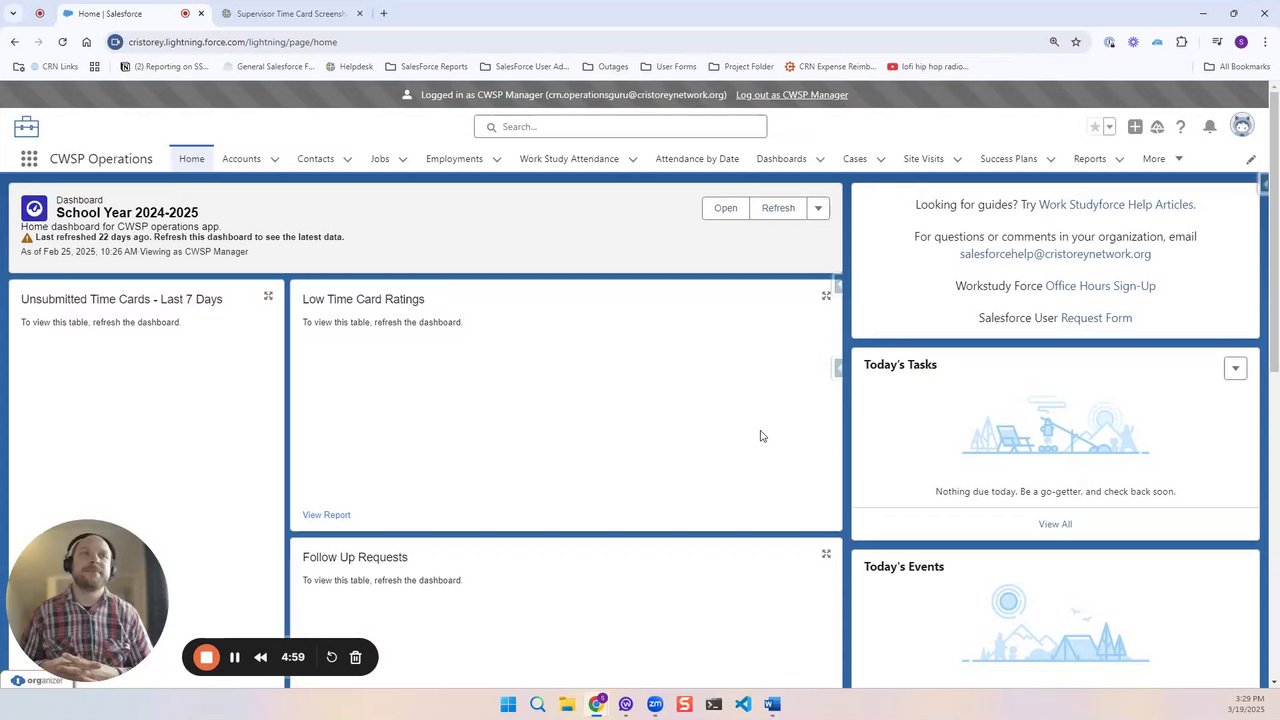Screen dimensions: 1280x720
Task: Open Chrome media controls icon
Action: [x=1217, y=42]
